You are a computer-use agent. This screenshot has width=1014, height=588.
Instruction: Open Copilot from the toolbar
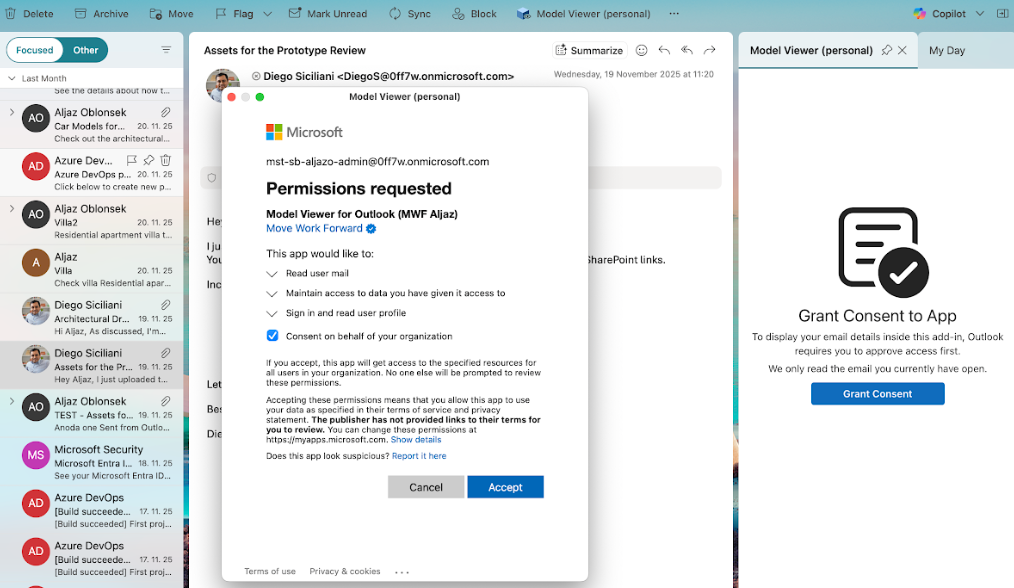pyautogui.click(x=920, y=14)
